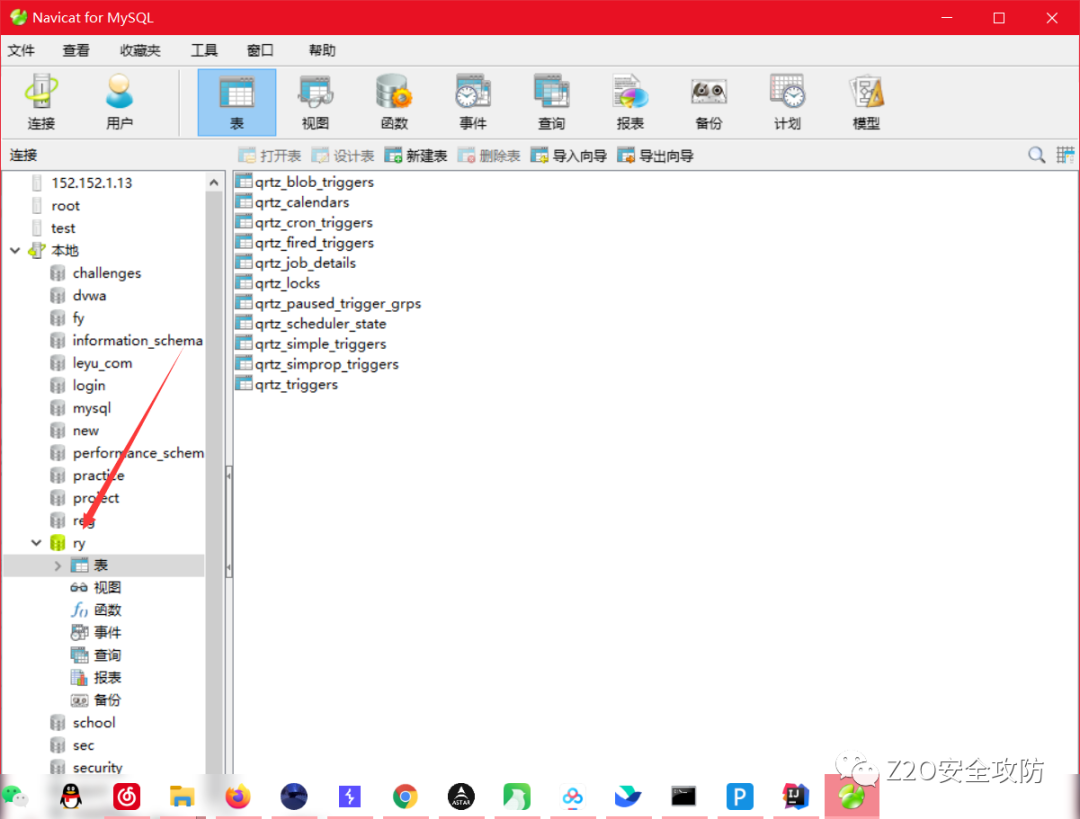Open the 帮助 (Help) menu
This screenshot has height=819, width=1080.
click(322, 50)
